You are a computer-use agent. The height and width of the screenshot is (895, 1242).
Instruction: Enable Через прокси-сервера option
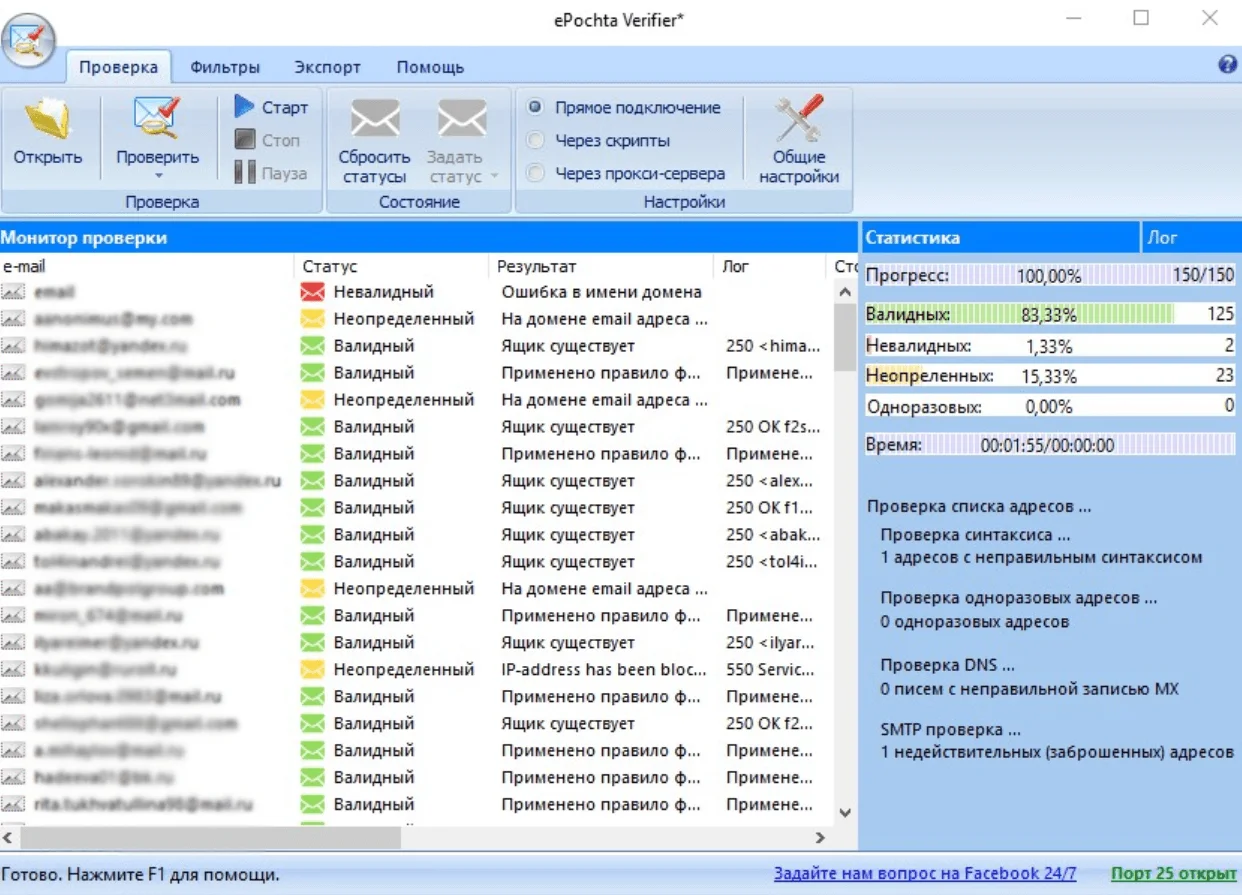click(536, 174)
